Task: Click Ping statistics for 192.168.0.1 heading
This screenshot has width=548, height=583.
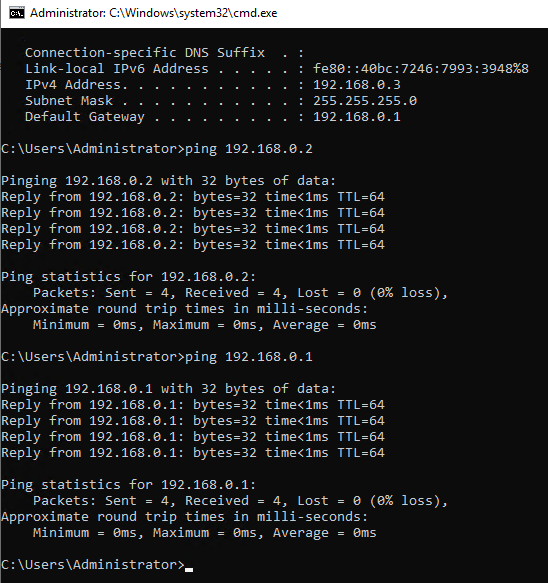Action: pos(129,484)
